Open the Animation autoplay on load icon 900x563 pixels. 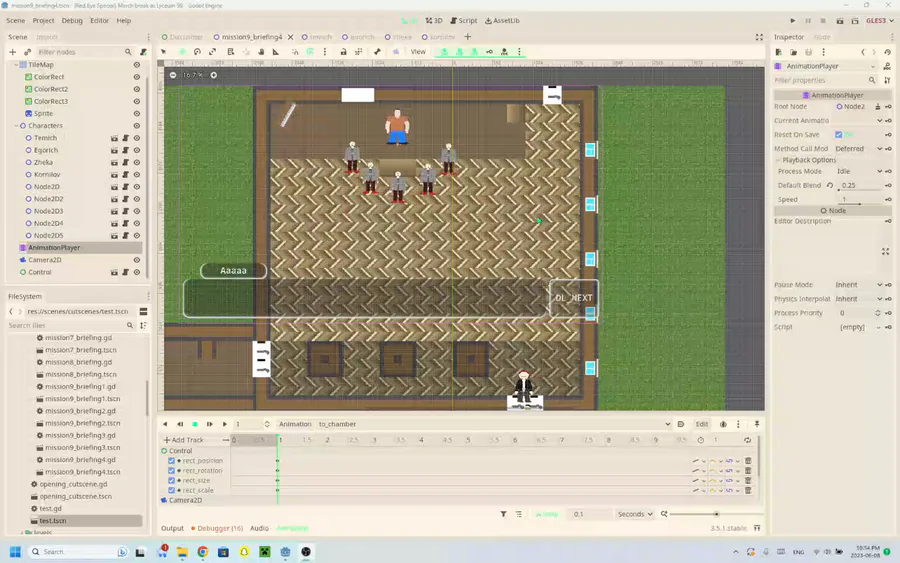(681, 424)
